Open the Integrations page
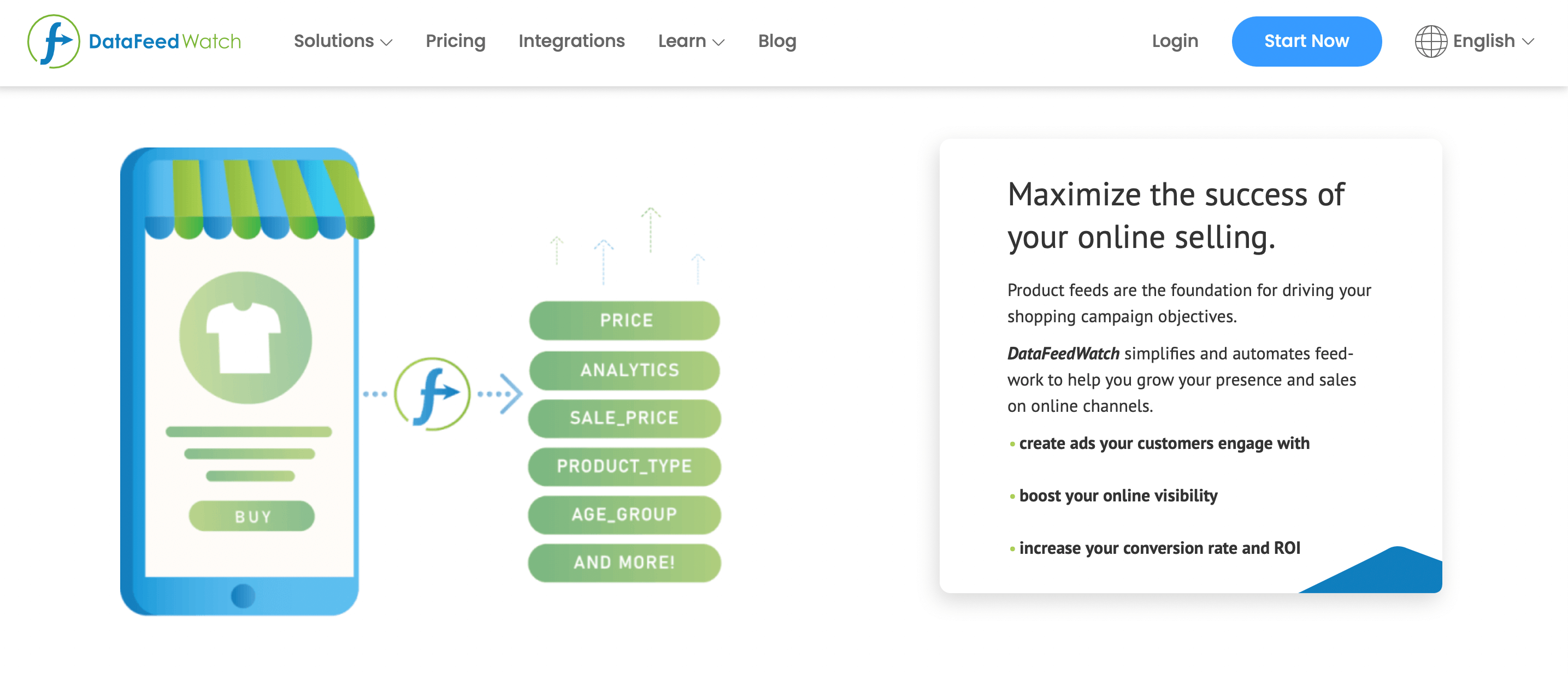Image resolution: width=1568 pixels, height=674 pixels. [x=571, y=41]
